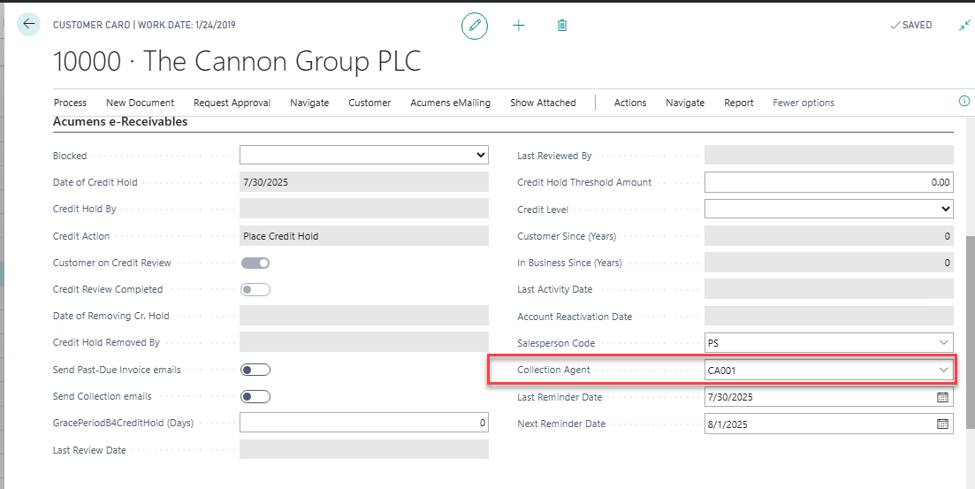Click the Customer Card work date caption
The height and width of the screenshot is (489, 975).
click(x=144, y=26)
